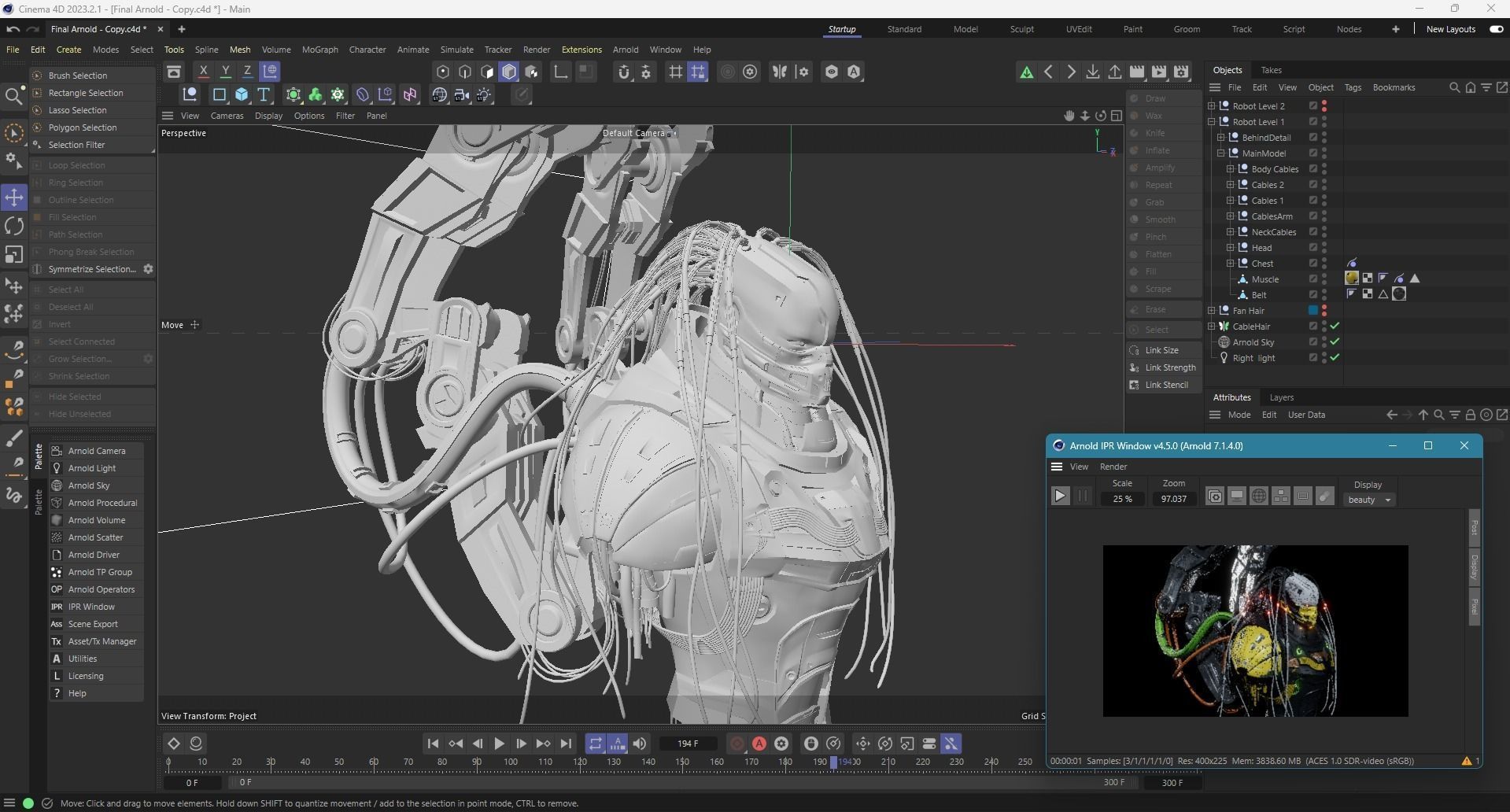
Task: Switch to the Sculpt layout tab
Action: (1021, 29)
